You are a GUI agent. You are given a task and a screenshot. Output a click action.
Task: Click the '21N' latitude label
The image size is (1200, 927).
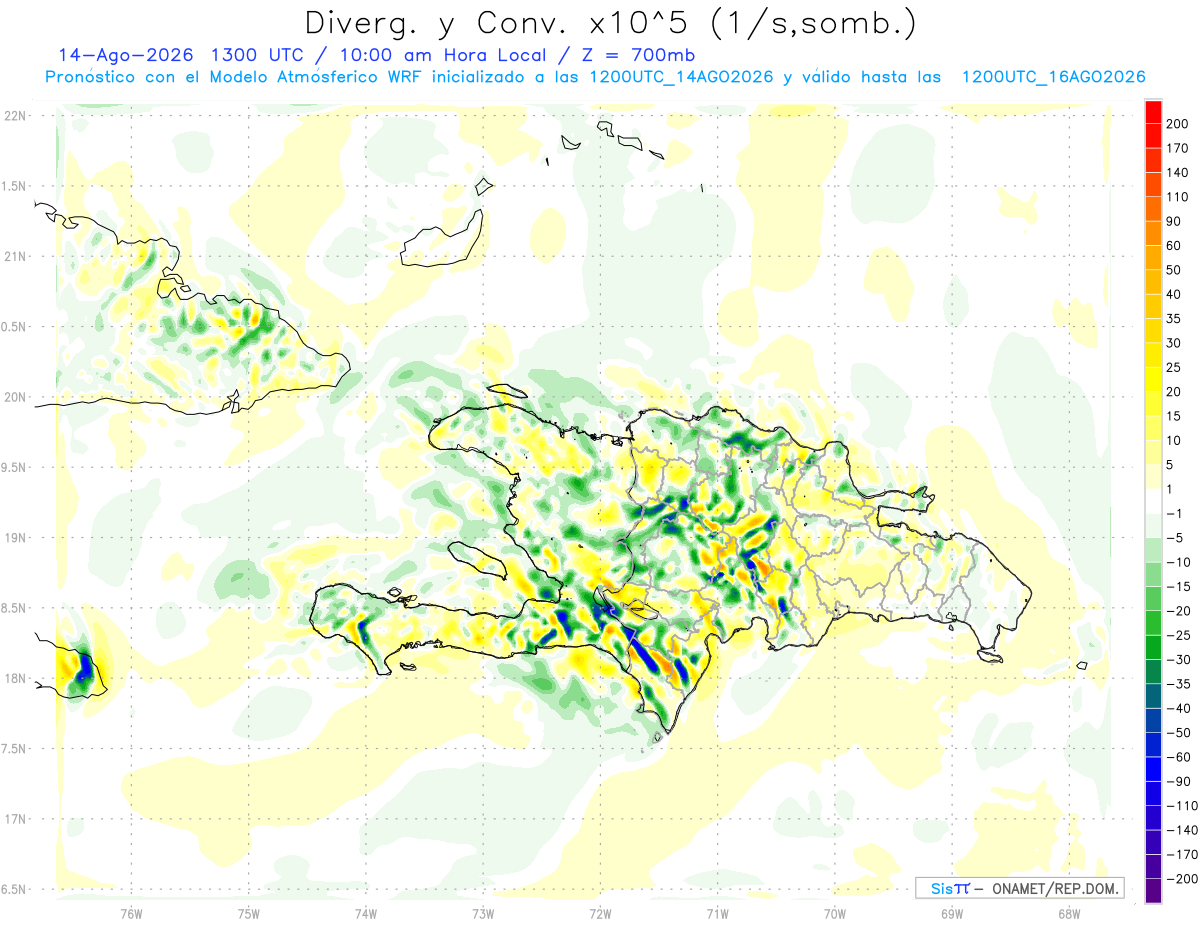14,257
